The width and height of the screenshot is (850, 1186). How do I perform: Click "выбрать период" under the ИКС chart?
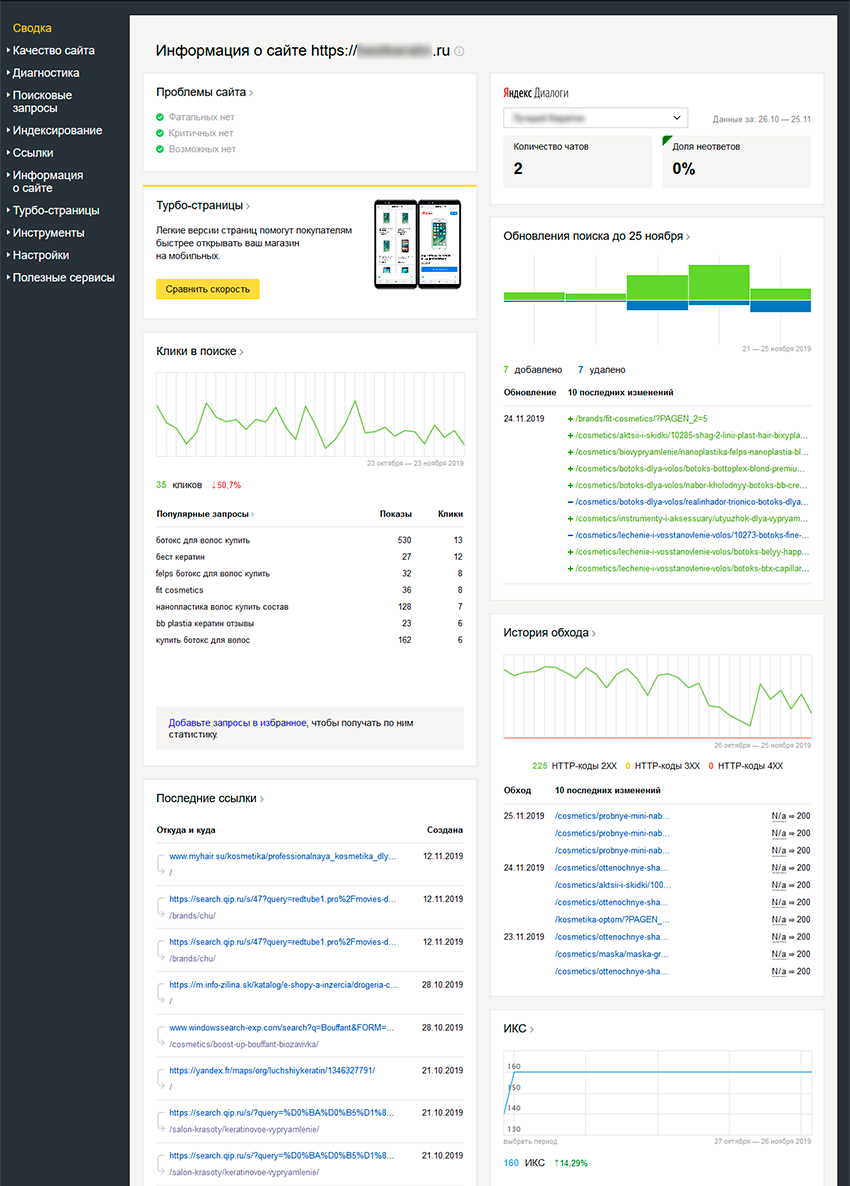click(x=530, y=1141)
